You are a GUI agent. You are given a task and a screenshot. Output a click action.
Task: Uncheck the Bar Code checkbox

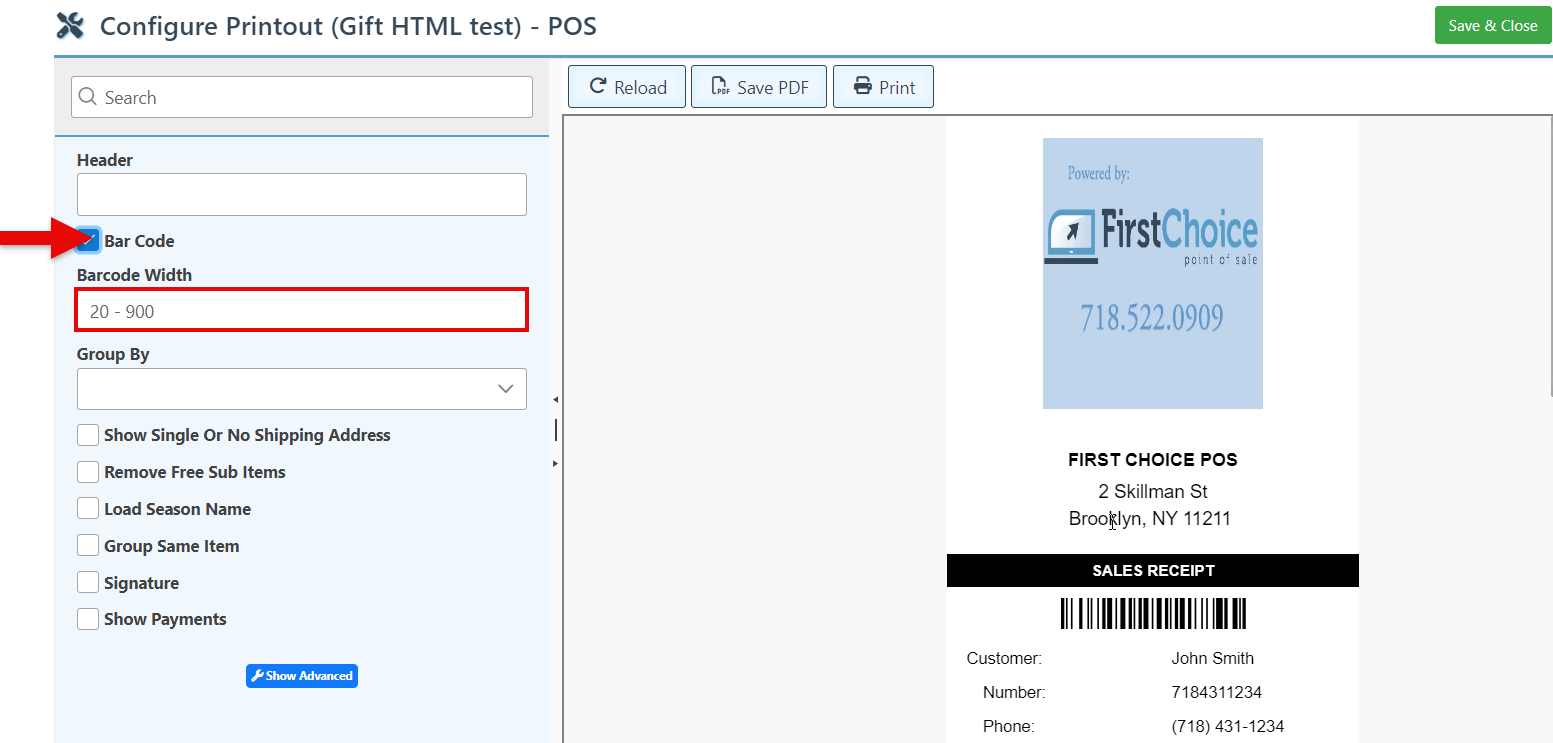(88, 241)
